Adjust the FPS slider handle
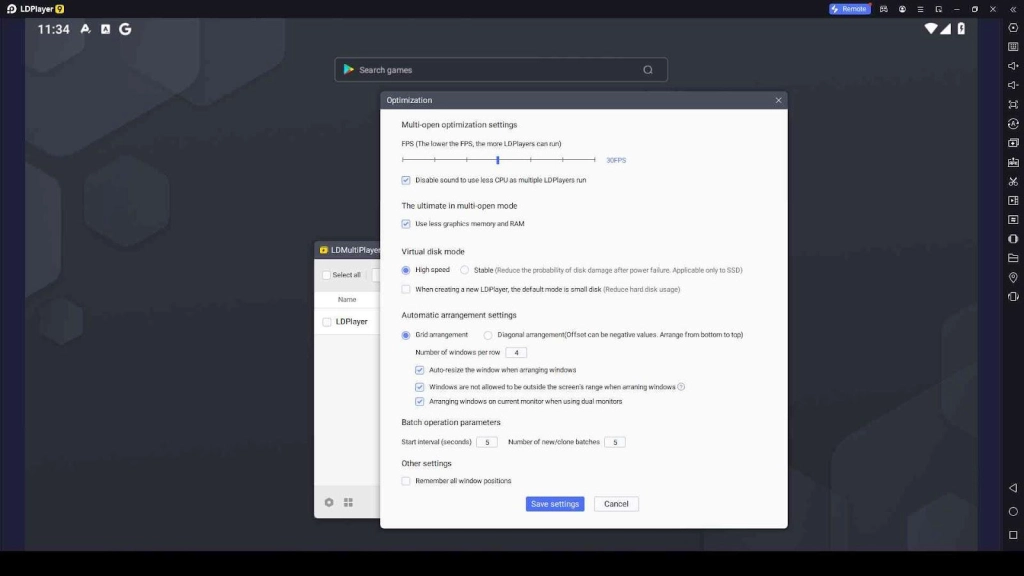This screenshot has height=576, width=1024. point(498,160)
